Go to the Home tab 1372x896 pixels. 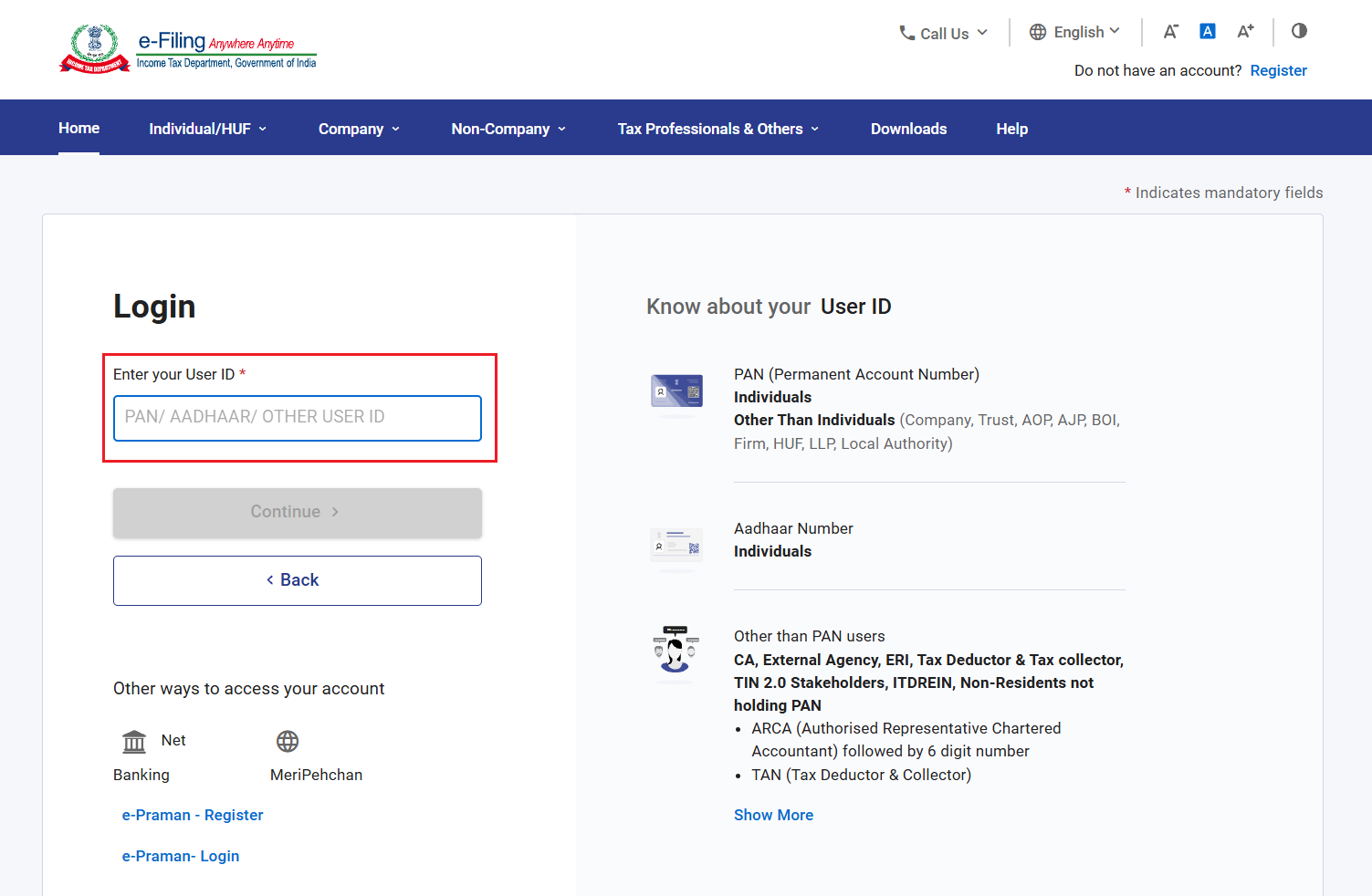click(79, 128)
